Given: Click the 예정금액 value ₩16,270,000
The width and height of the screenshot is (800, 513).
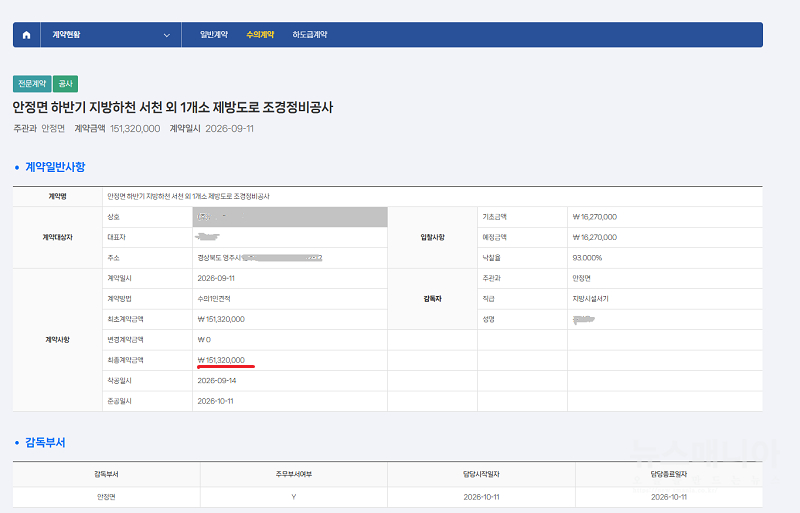Looking at the screenshot, I should (x=594, y=237).
